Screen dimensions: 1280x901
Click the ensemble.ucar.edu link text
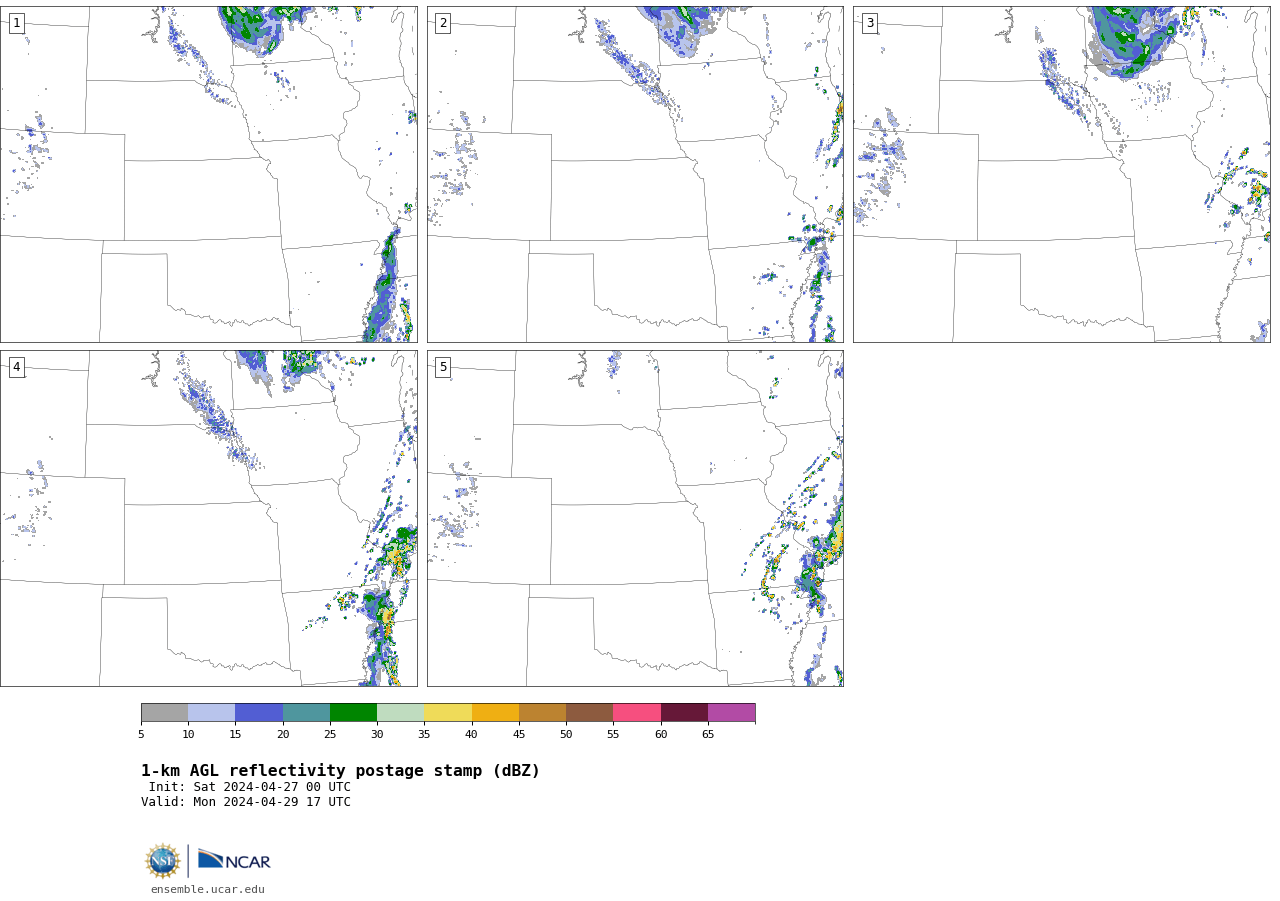tap(208, 889)
